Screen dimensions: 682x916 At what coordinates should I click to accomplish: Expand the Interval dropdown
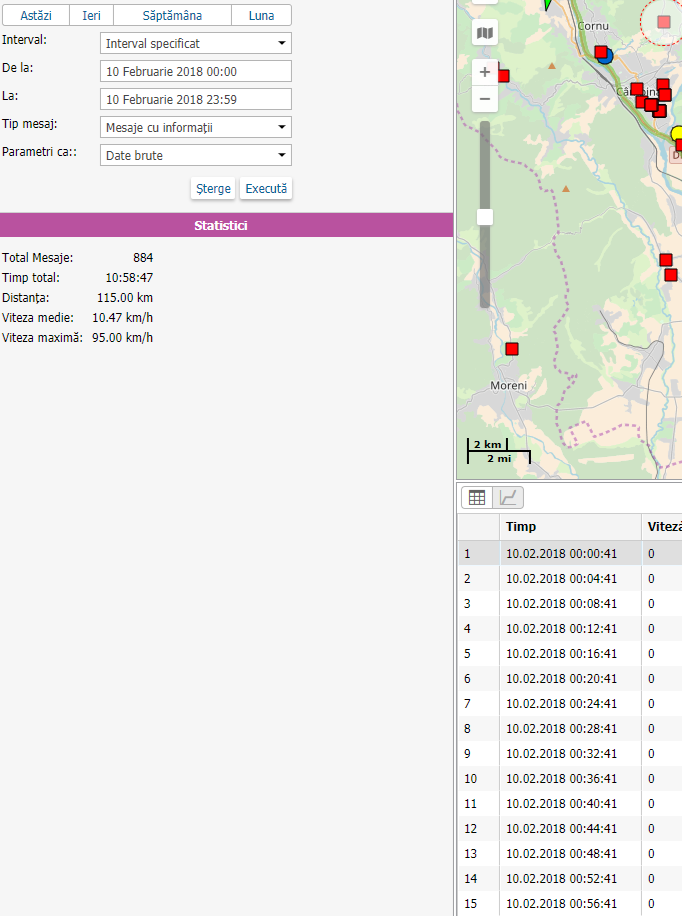pyautogui.click(x=196, y=44)
